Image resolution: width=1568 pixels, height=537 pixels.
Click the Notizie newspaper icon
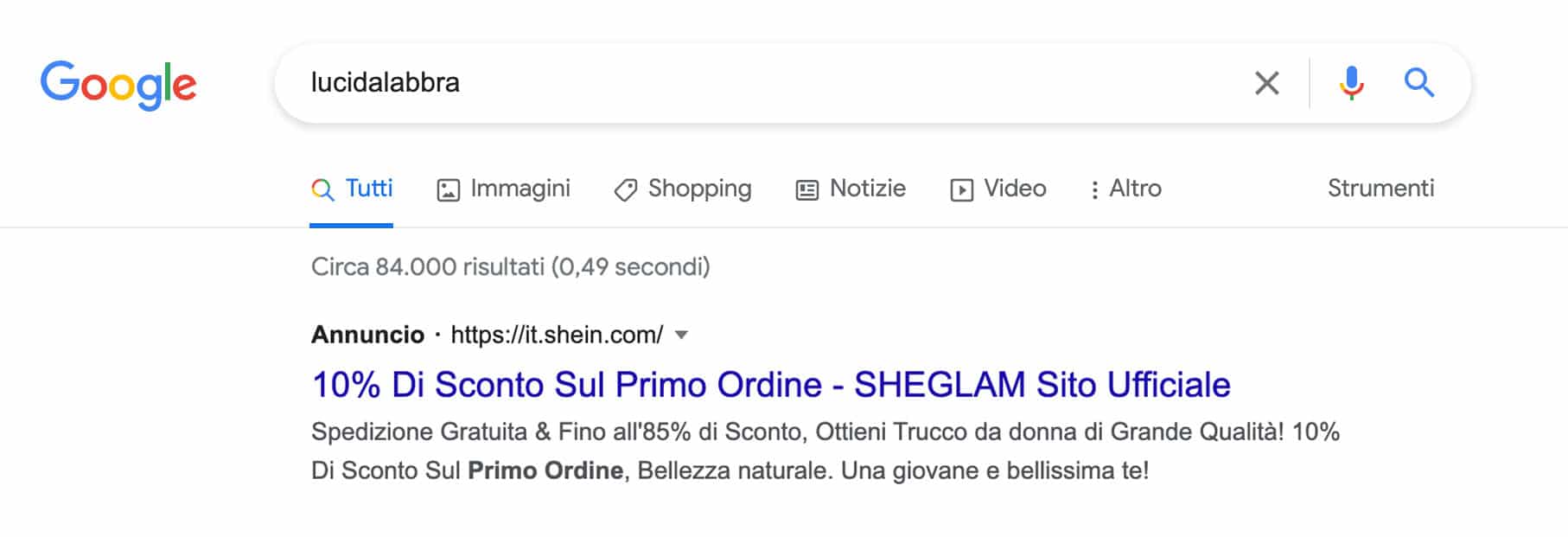[806, 190]
